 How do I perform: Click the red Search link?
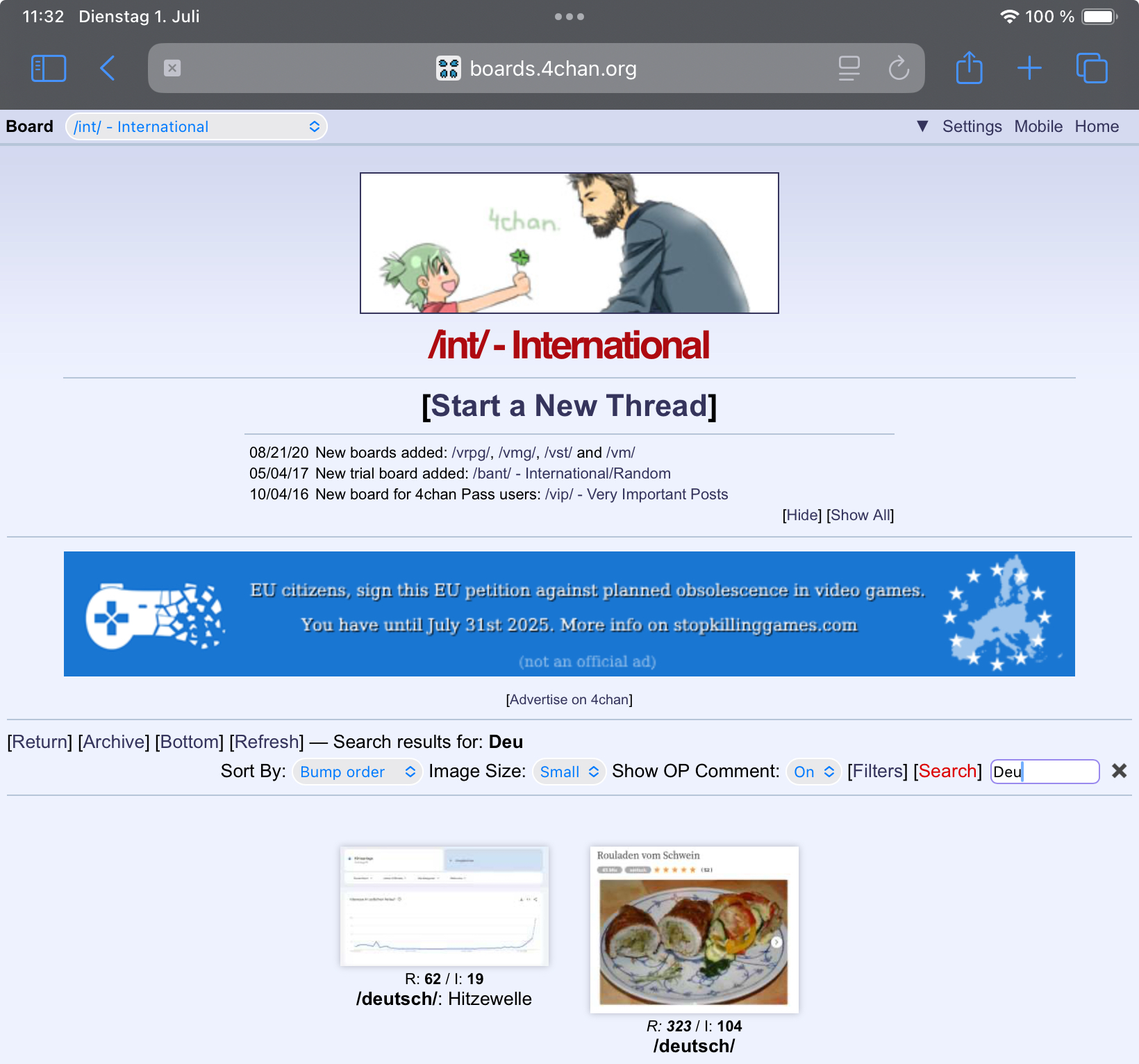pos(947,771)
